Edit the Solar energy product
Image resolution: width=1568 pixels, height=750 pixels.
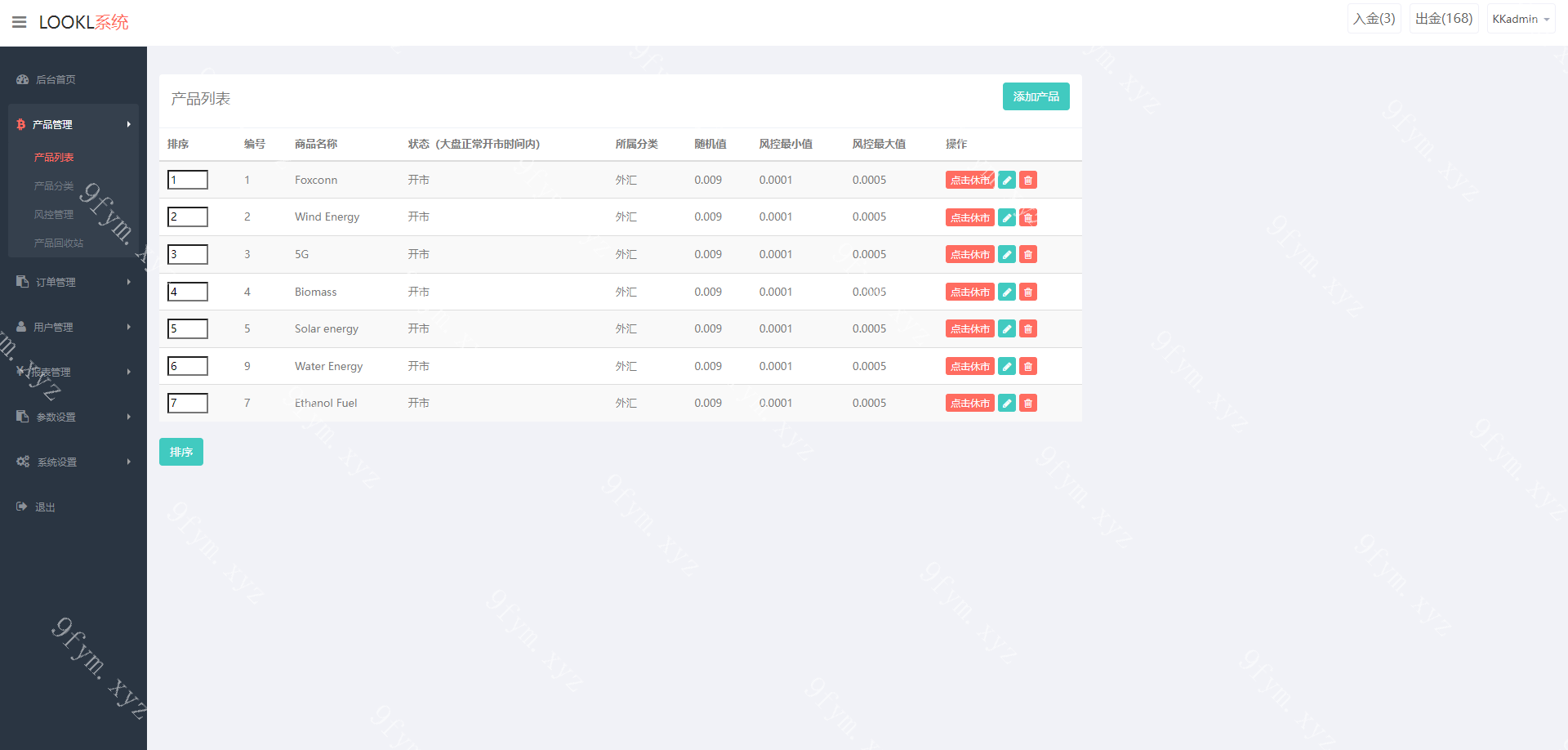pos(1007,328)
